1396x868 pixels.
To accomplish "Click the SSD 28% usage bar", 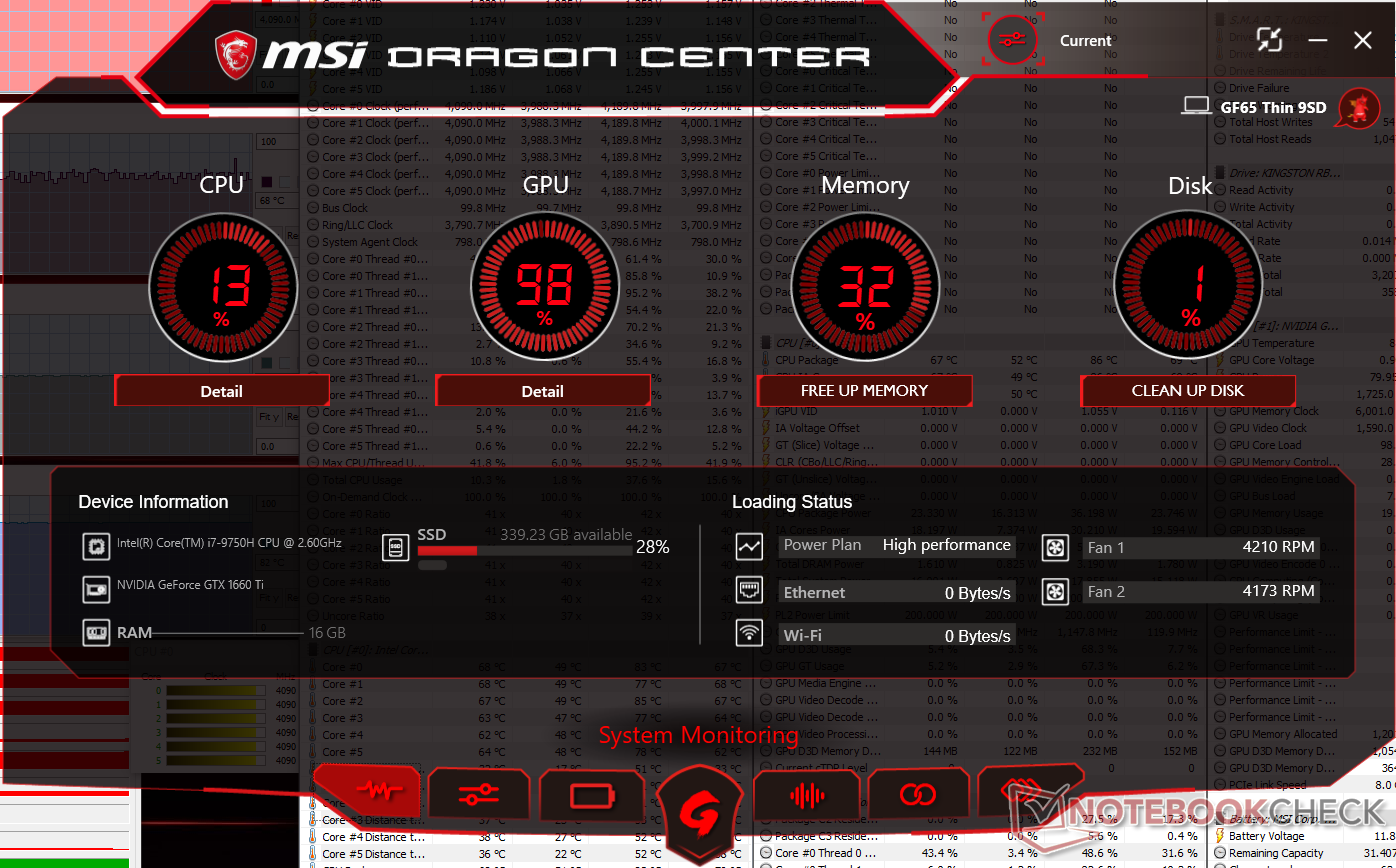I will pos(525,550).
